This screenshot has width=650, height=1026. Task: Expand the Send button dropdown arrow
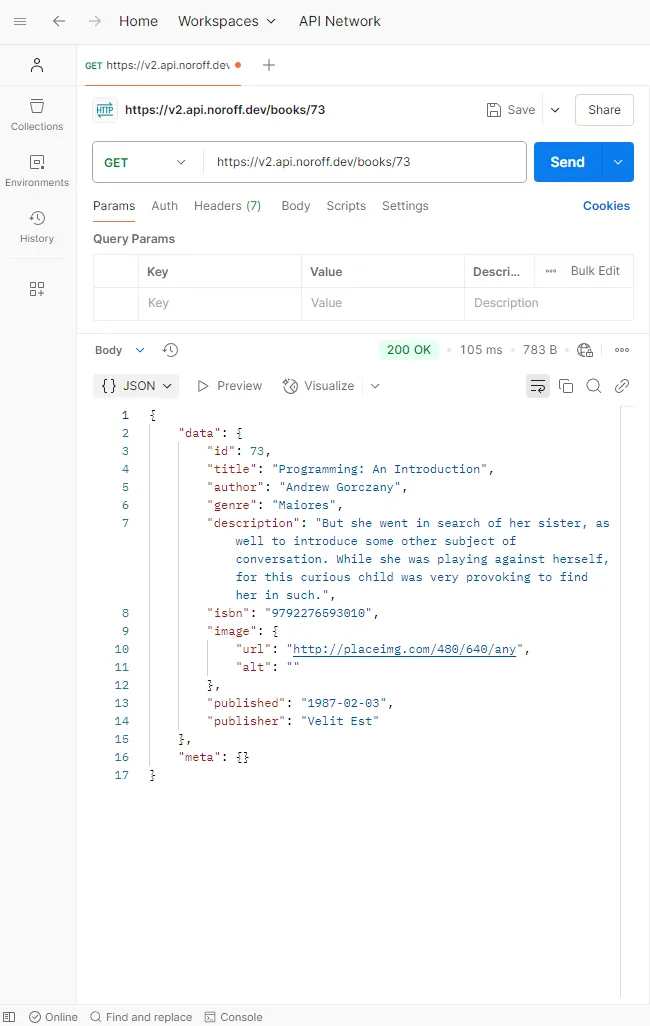[618, 162]
